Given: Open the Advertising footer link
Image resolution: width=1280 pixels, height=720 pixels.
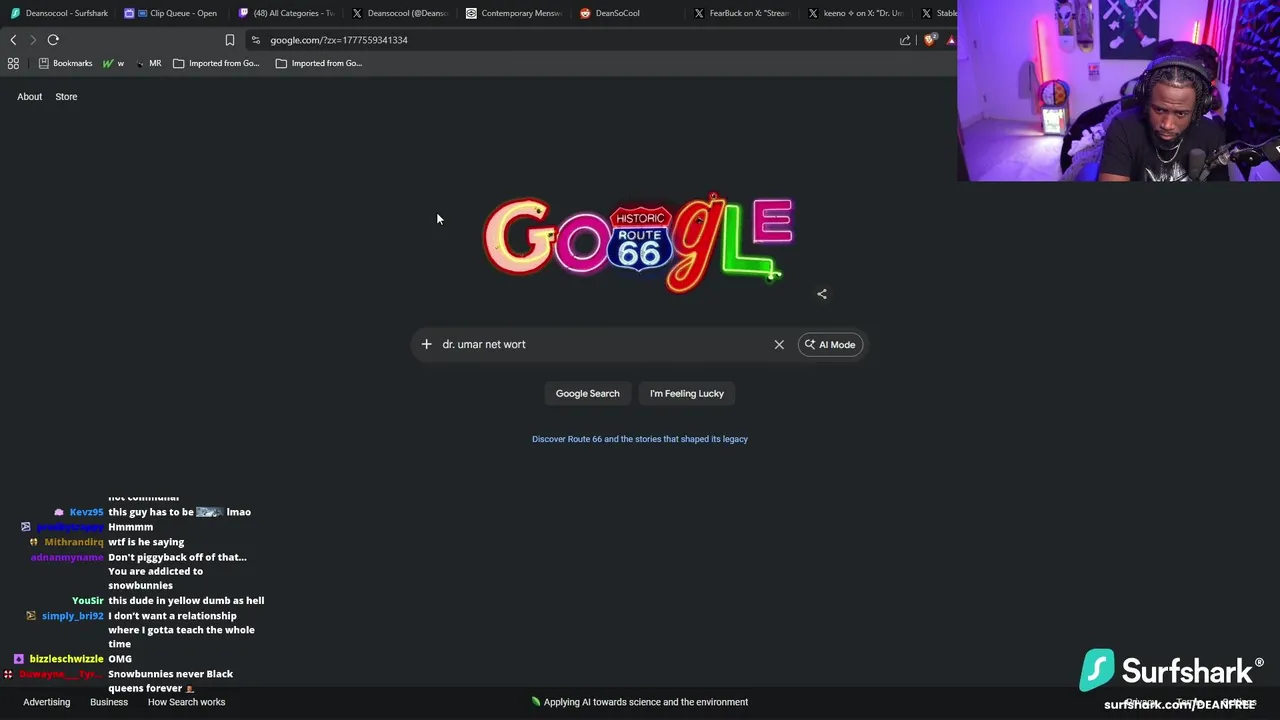Looking at the screenshot, I should (x=47, y=702).
